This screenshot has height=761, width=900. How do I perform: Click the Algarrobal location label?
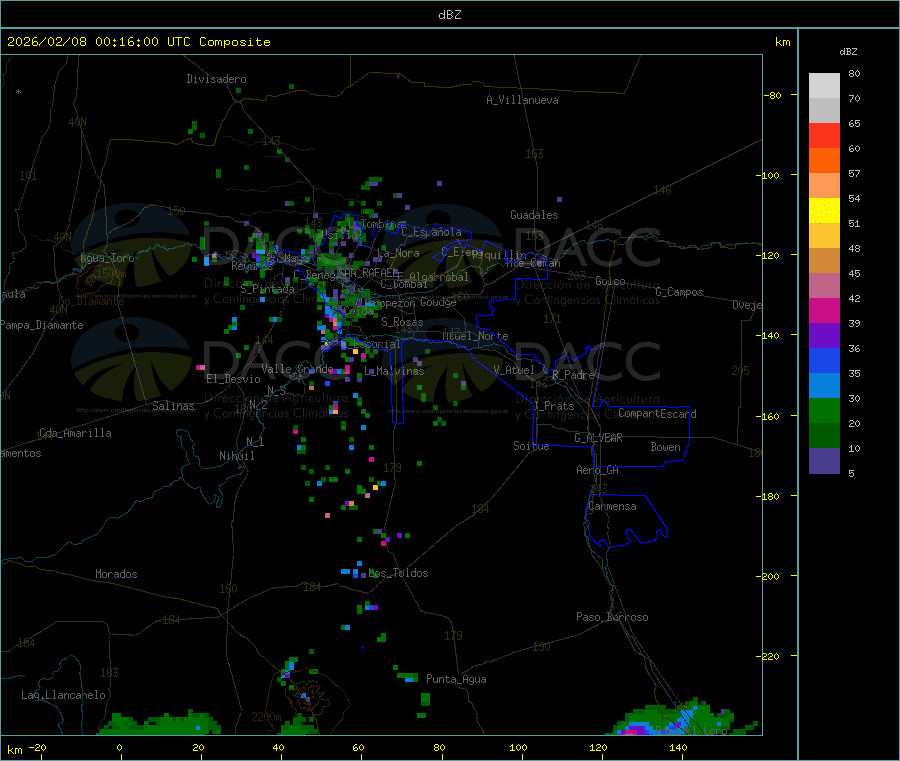pyautogui.click(x=439, y=277)
